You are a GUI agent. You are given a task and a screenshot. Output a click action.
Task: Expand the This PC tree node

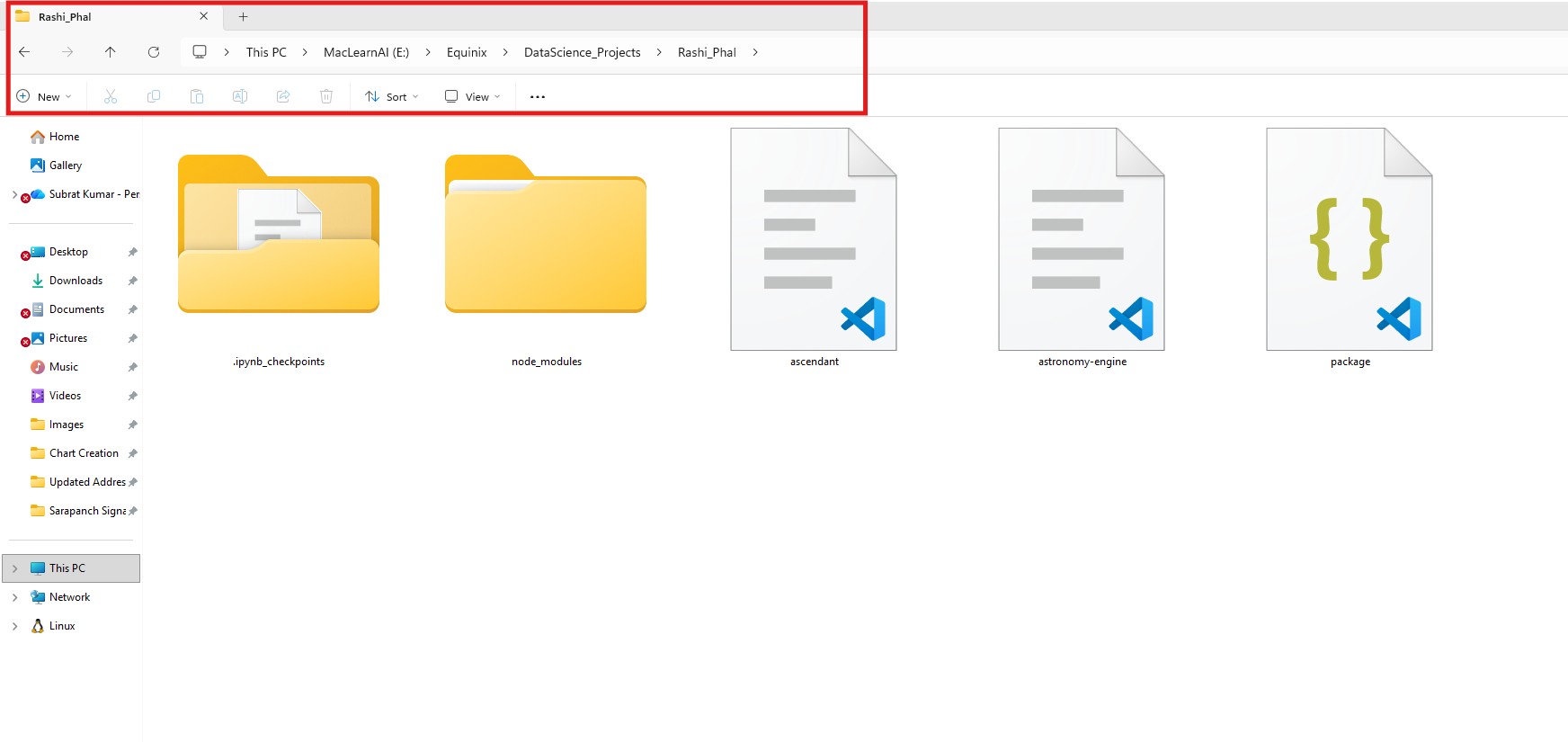(15, 568)
